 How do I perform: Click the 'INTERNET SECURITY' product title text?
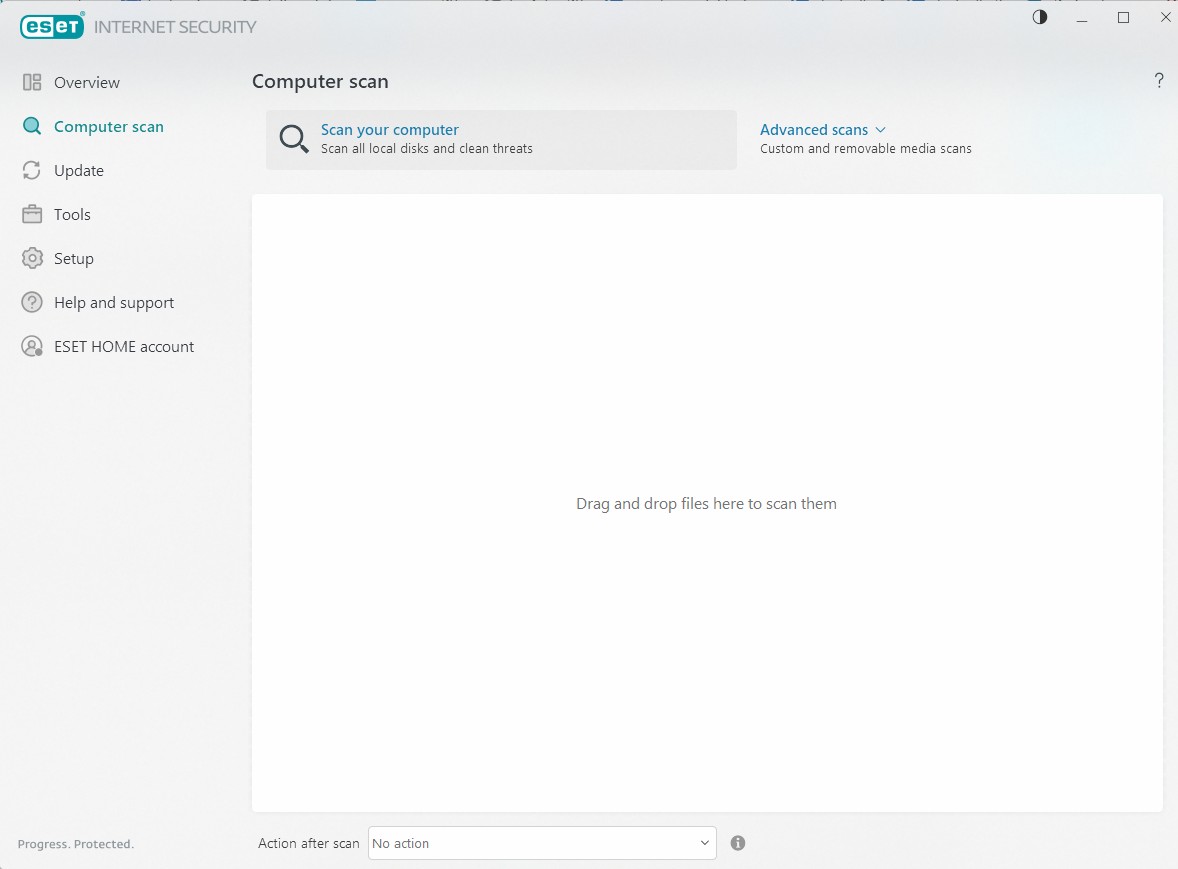coord(175,27)
